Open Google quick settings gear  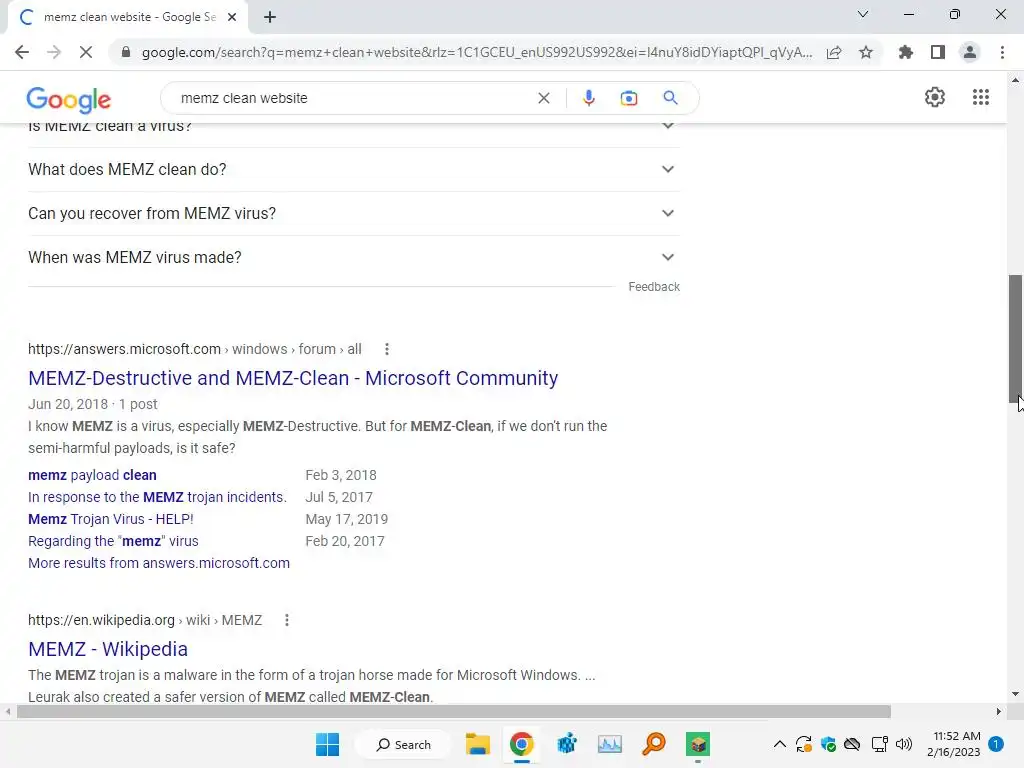935,97
